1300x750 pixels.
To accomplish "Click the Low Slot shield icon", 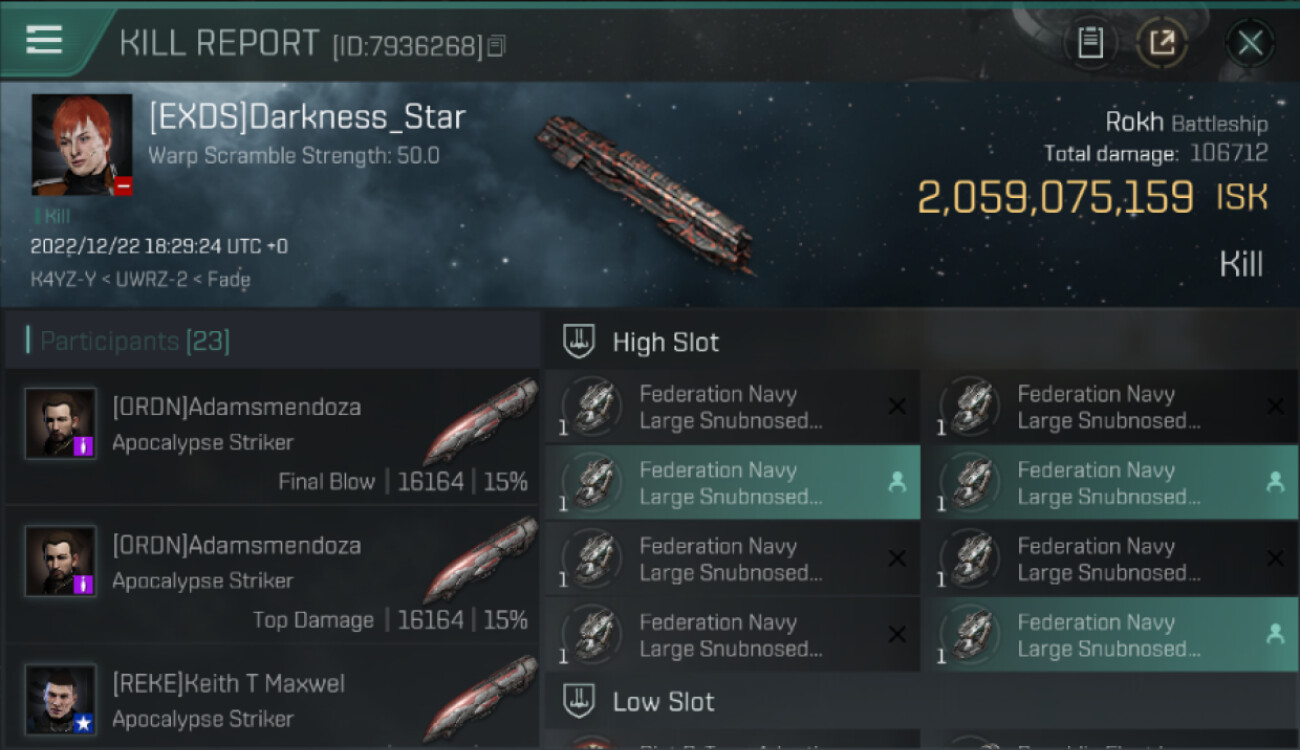I will [580, 701].
